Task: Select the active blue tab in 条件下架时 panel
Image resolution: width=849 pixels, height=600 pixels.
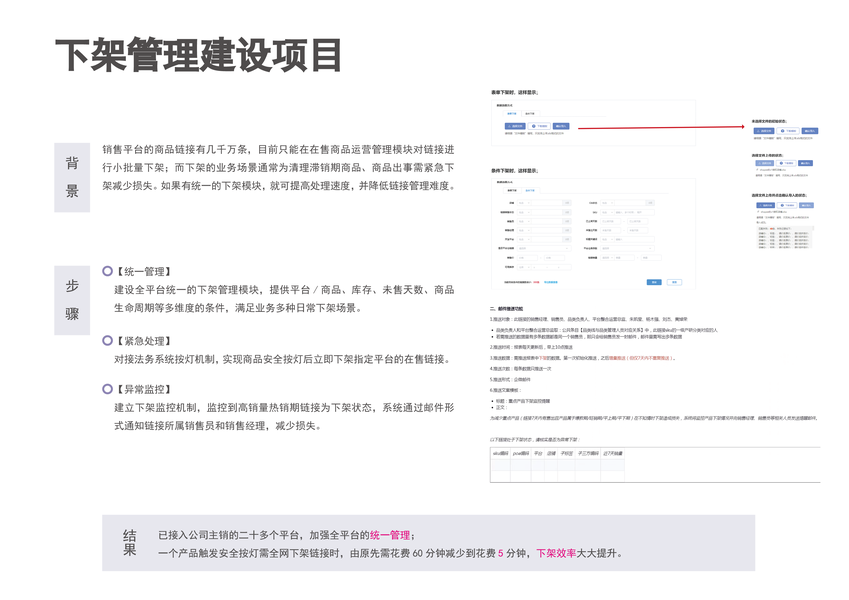Action: click(x=530, y=191)
